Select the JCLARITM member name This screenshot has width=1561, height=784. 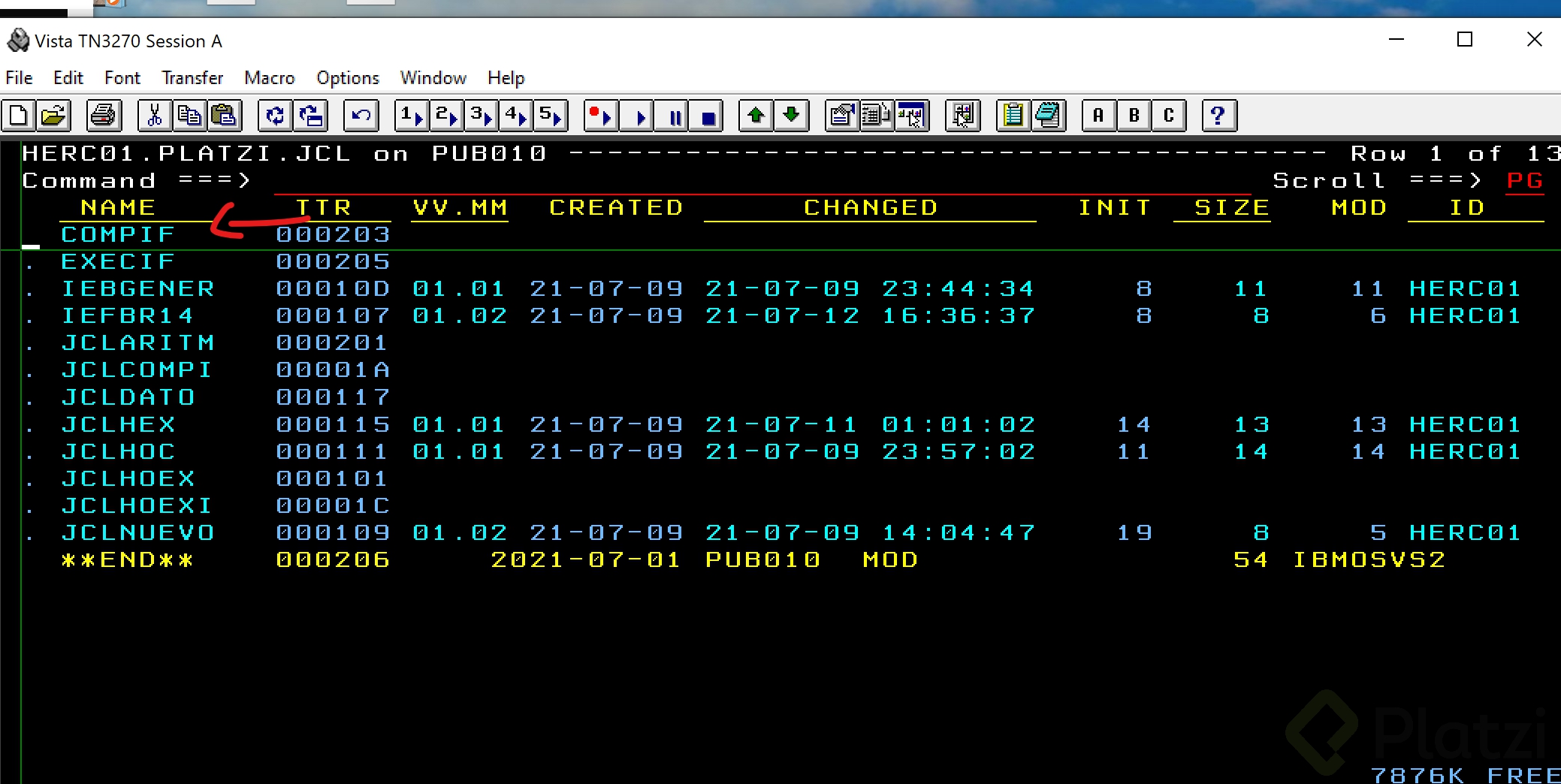(x=137, y=343)
